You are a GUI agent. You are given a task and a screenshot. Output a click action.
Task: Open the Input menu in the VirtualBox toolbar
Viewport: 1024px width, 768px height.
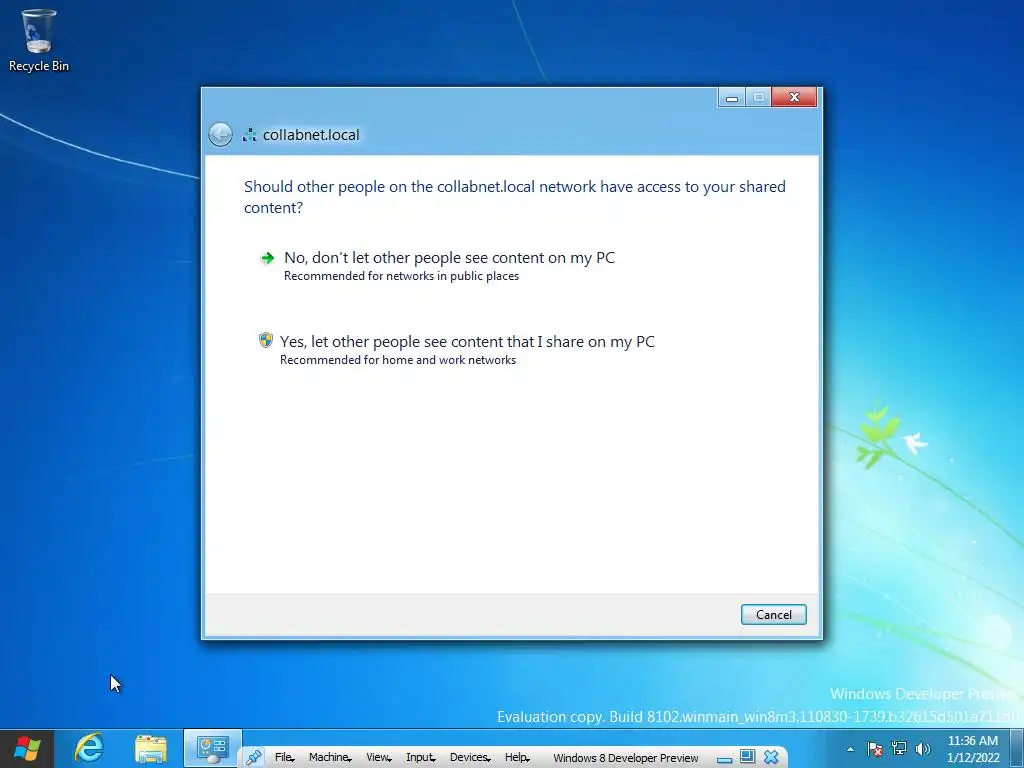(421, 758)
